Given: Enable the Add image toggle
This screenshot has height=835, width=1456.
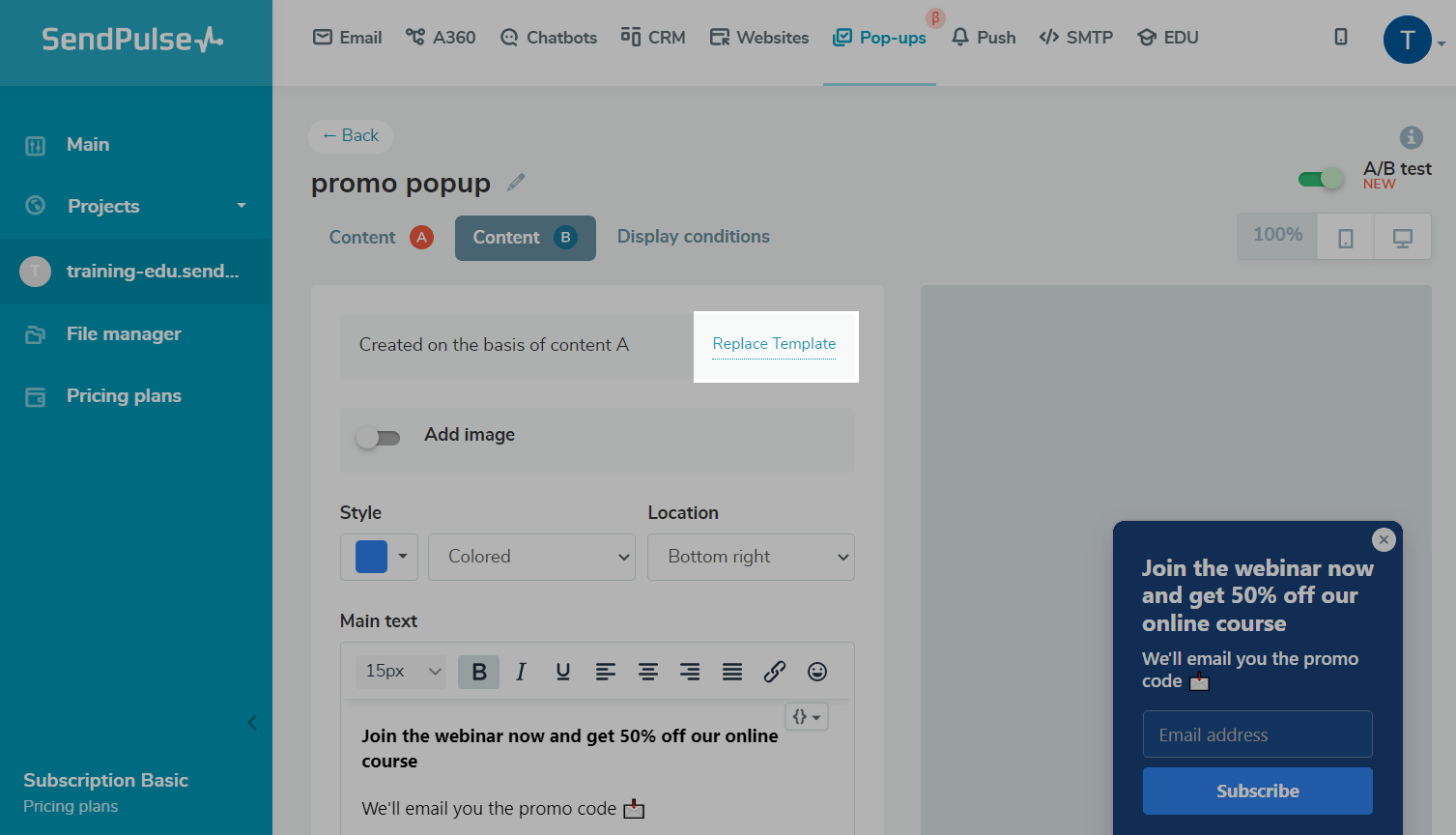Looking at the screenshot, I should click(x=378, y=438).
